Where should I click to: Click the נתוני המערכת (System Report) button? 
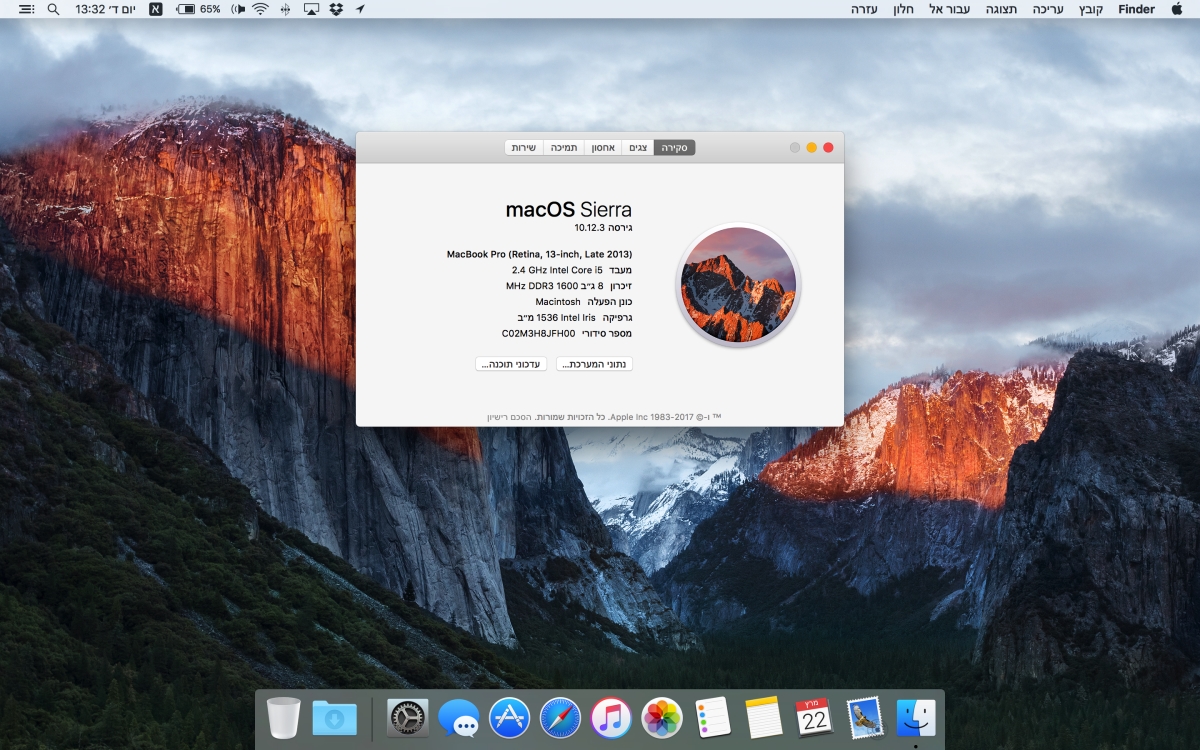(x=594, y=364)
